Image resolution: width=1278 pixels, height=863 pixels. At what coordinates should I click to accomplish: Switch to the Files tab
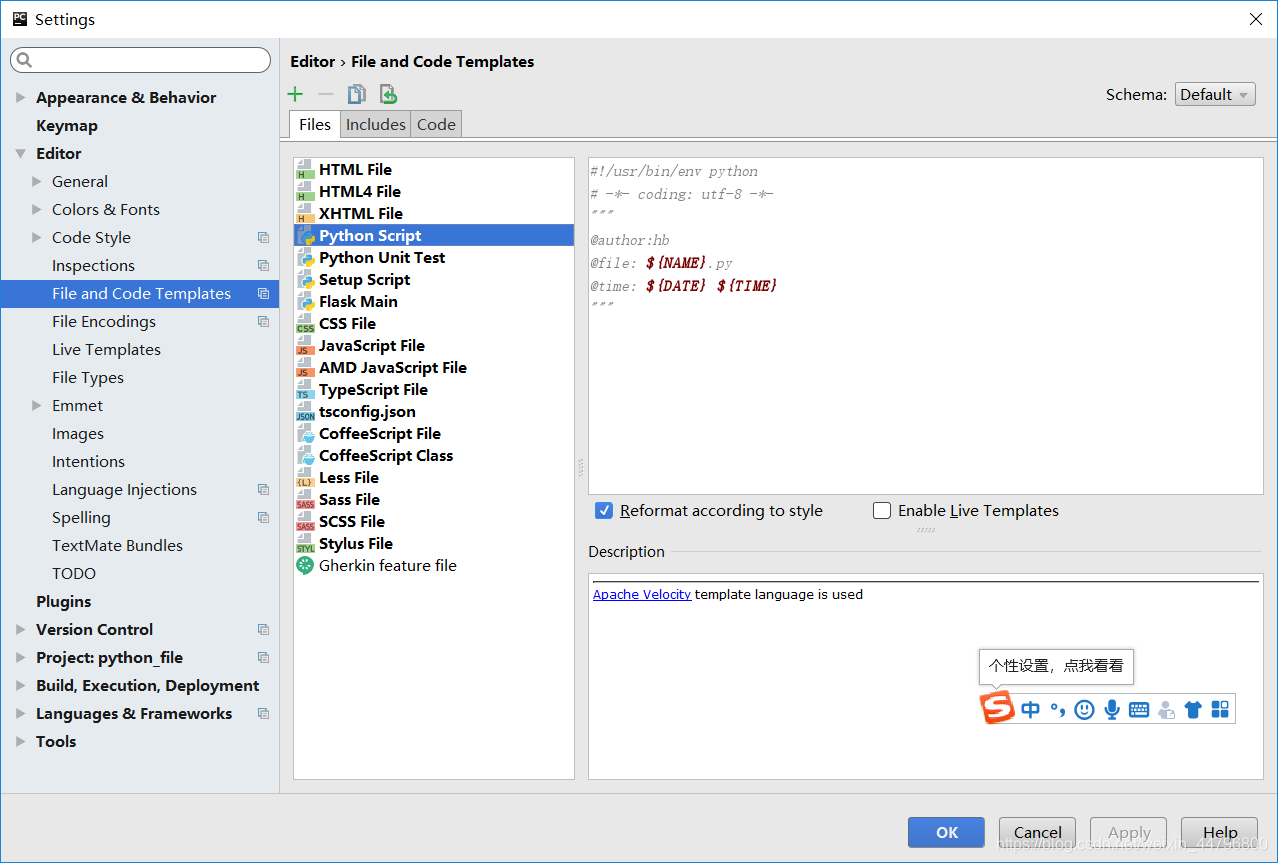[315, 124]
